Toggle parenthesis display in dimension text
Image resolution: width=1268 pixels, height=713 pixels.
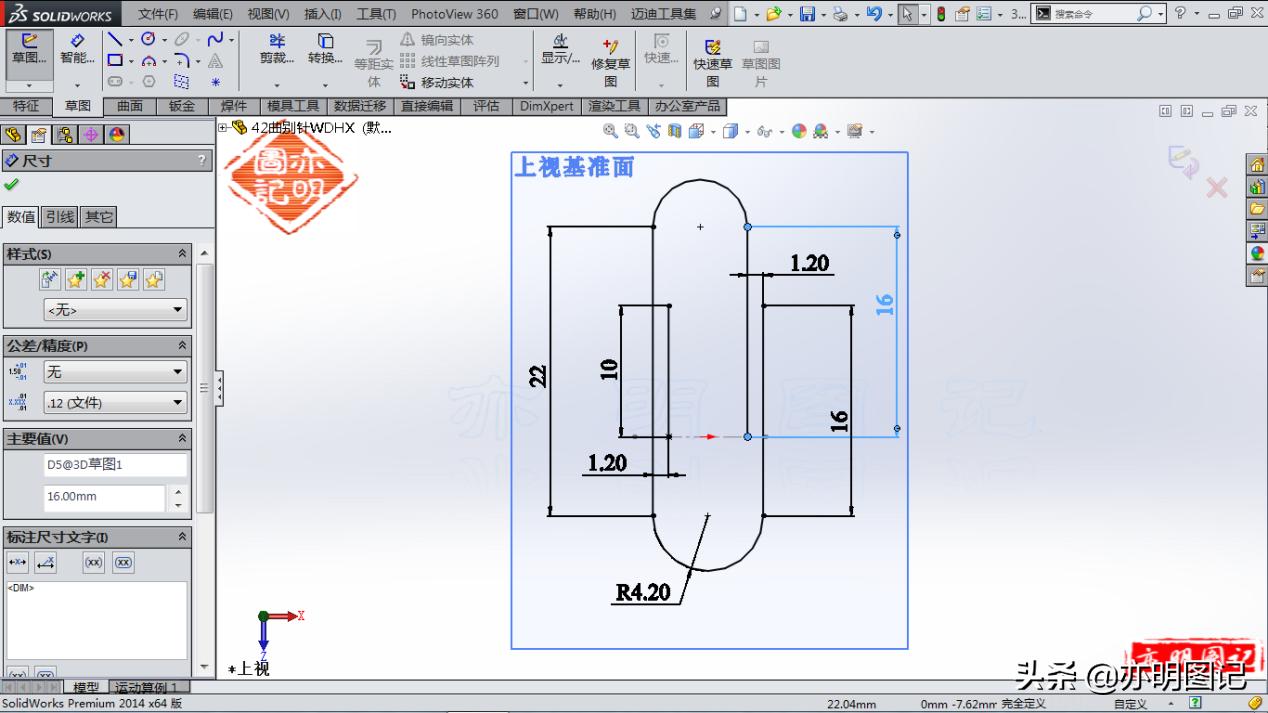click(x=92, y=562)
